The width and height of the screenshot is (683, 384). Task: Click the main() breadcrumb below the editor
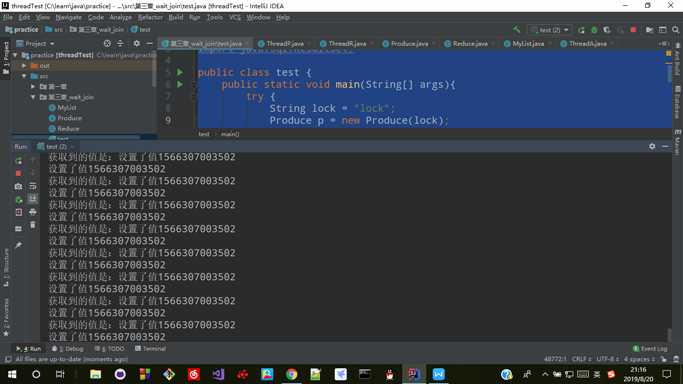click(x=230, y=134)
